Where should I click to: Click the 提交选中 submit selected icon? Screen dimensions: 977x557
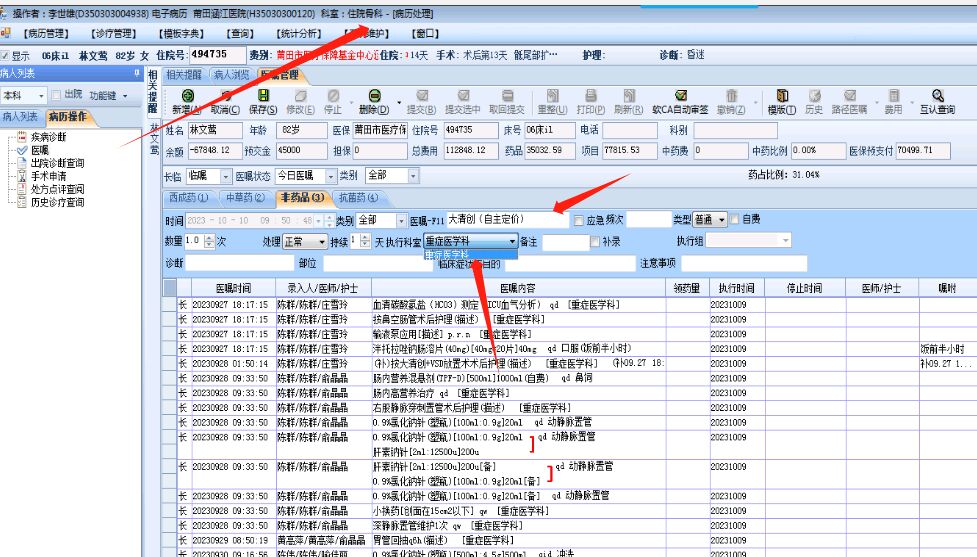pyautogui.click(x=463, y=96)
